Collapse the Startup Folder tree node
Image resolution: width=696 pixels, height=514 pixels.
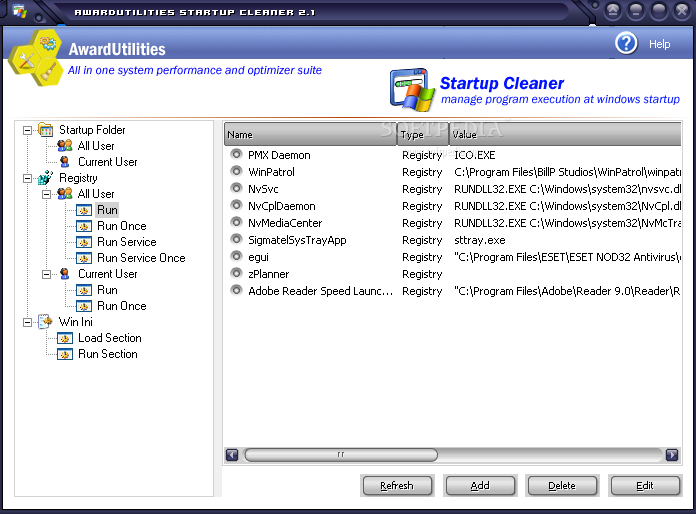pyautogui.click(x=28, y=130)
